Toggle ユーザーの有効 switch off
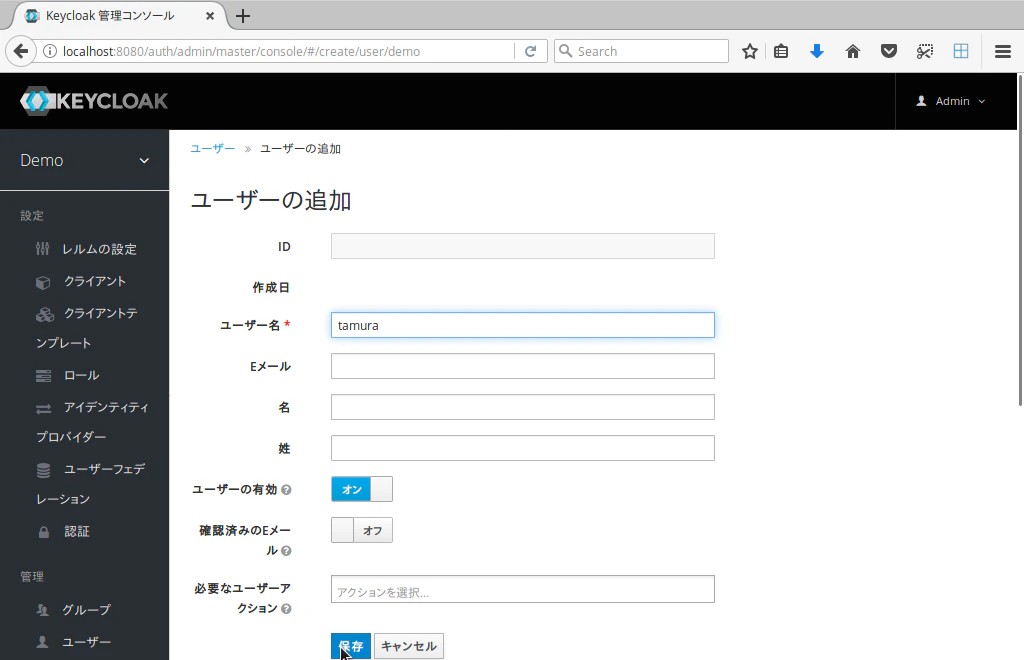 pyautogui.click(x=362, y=489)
